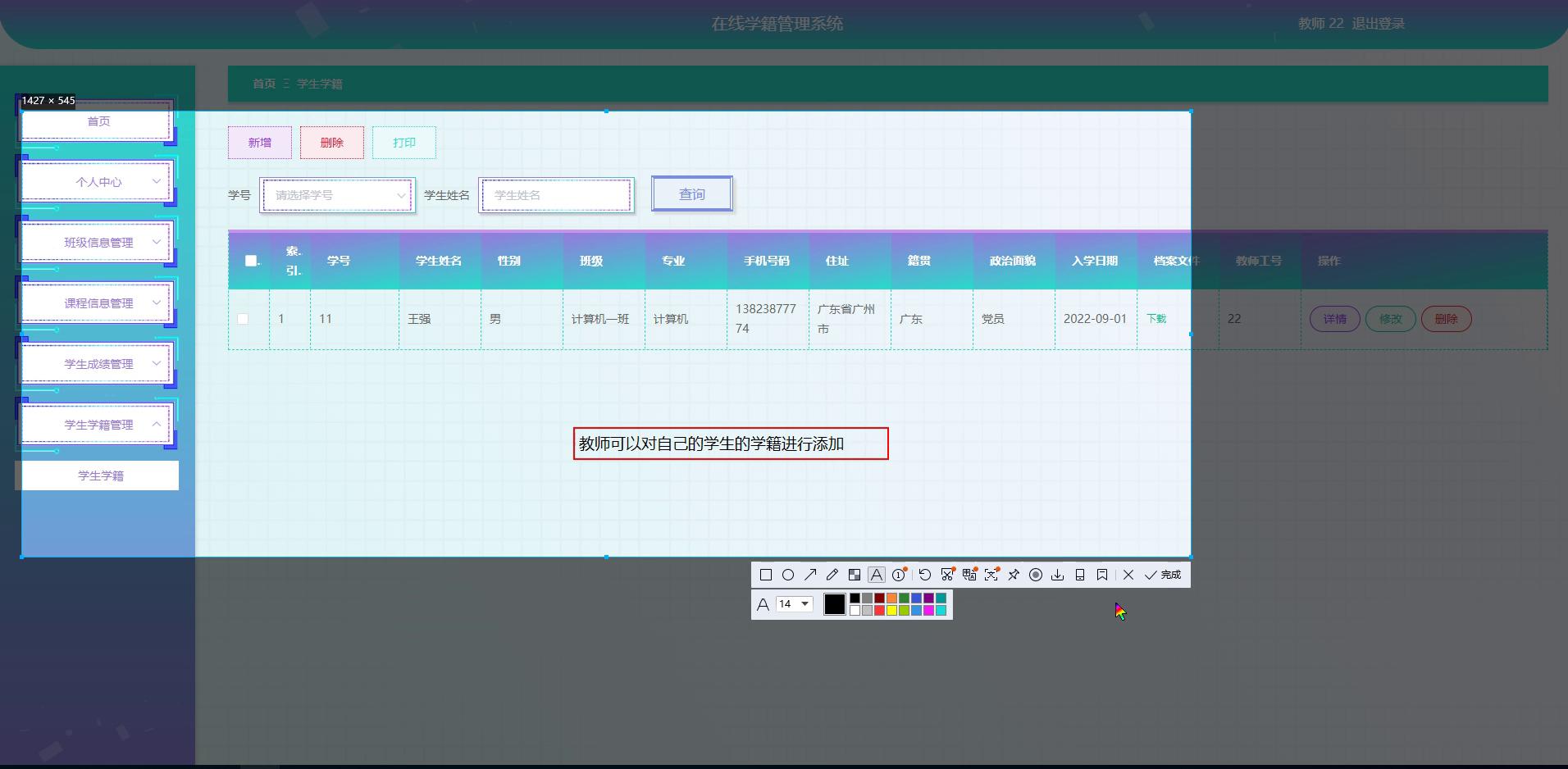
Task: Click 修改 for the 王强 row
Action: [x=1391, y=319]
